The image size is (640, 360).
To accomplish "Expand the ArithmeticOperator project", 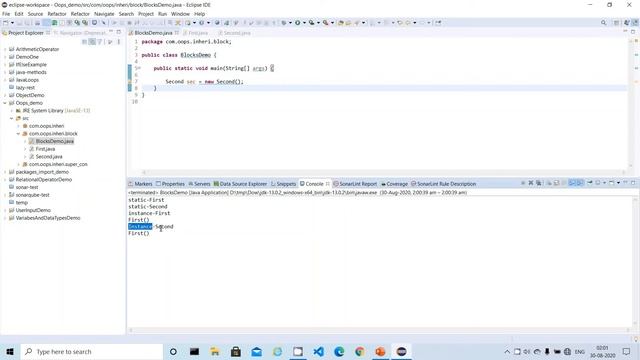I will click(x=5, y=49).
